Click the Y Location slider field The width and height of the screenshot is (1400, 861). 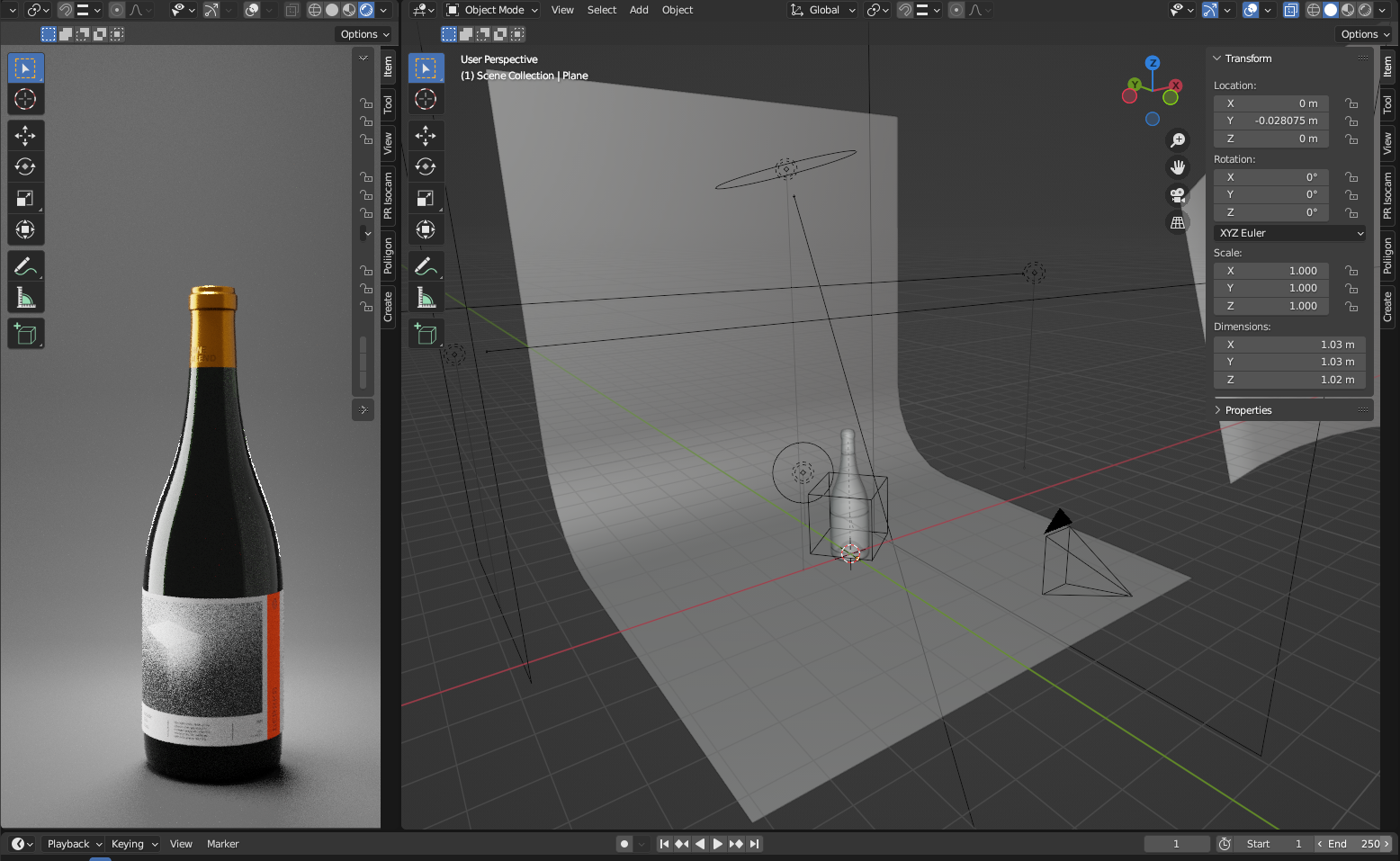pyautogui.click(x=1270, y=120)
